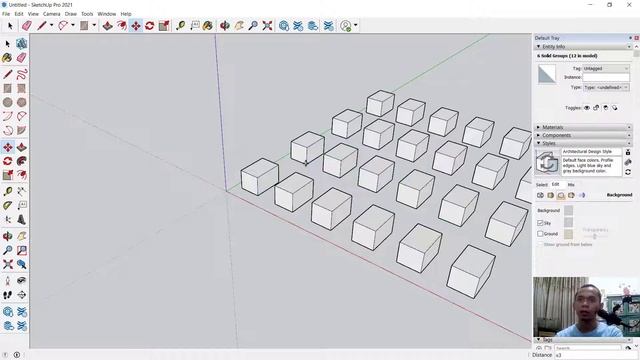Activate the Rotate tool in top toolbar
The width and height of the screenshot is (640, 360).
[149, 26]
